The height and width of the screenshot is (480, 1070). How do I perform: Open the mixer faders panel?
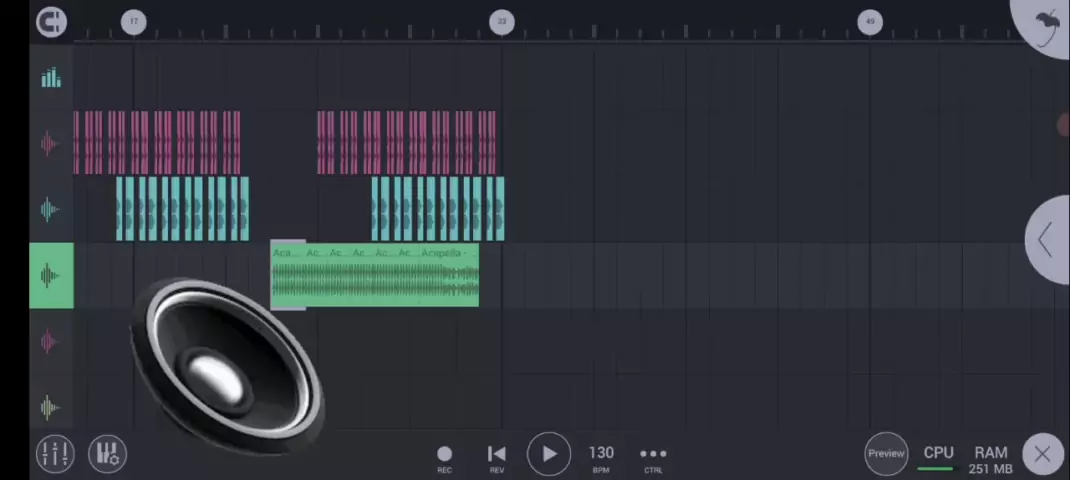pos(55,454)
